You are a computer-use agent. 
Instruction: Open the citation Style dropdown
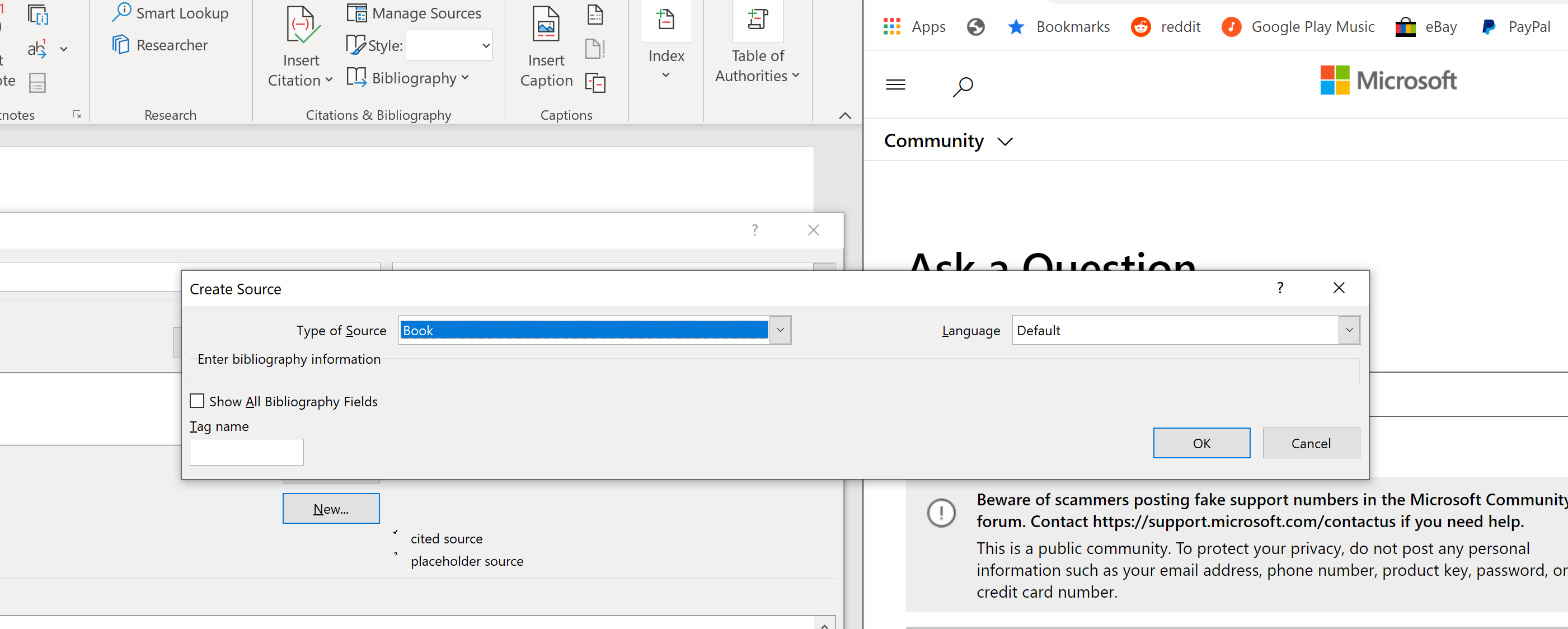485,46
